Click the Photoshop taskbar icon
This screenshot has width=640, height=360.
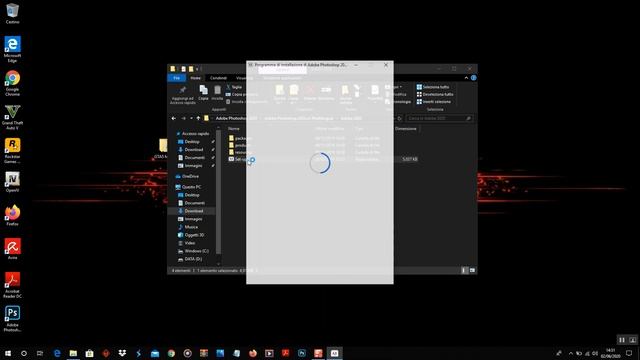[x=302, y=353]
